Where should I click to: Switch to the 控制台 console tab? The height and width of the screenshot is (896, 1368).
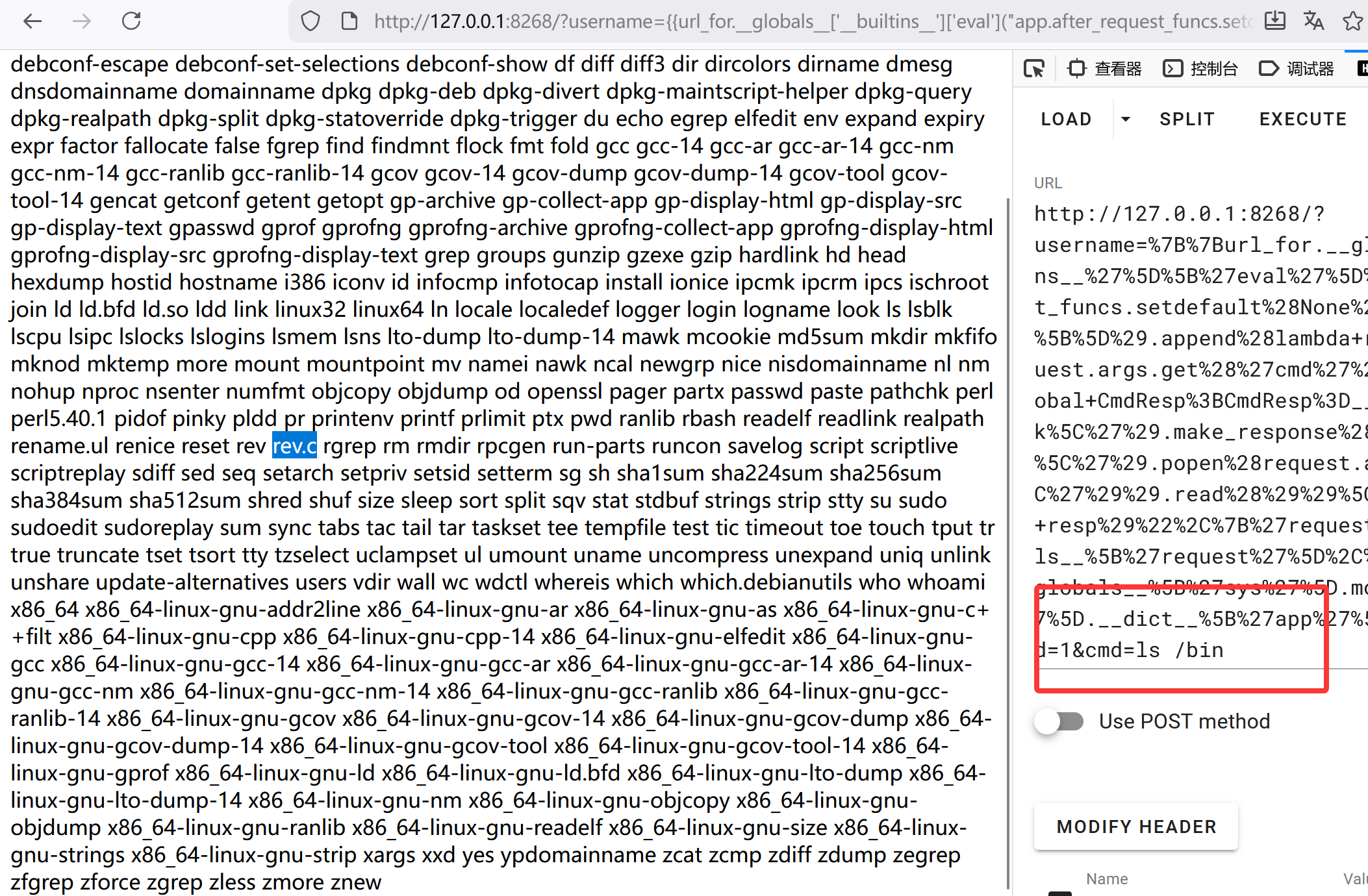(x=1201, y=68)
